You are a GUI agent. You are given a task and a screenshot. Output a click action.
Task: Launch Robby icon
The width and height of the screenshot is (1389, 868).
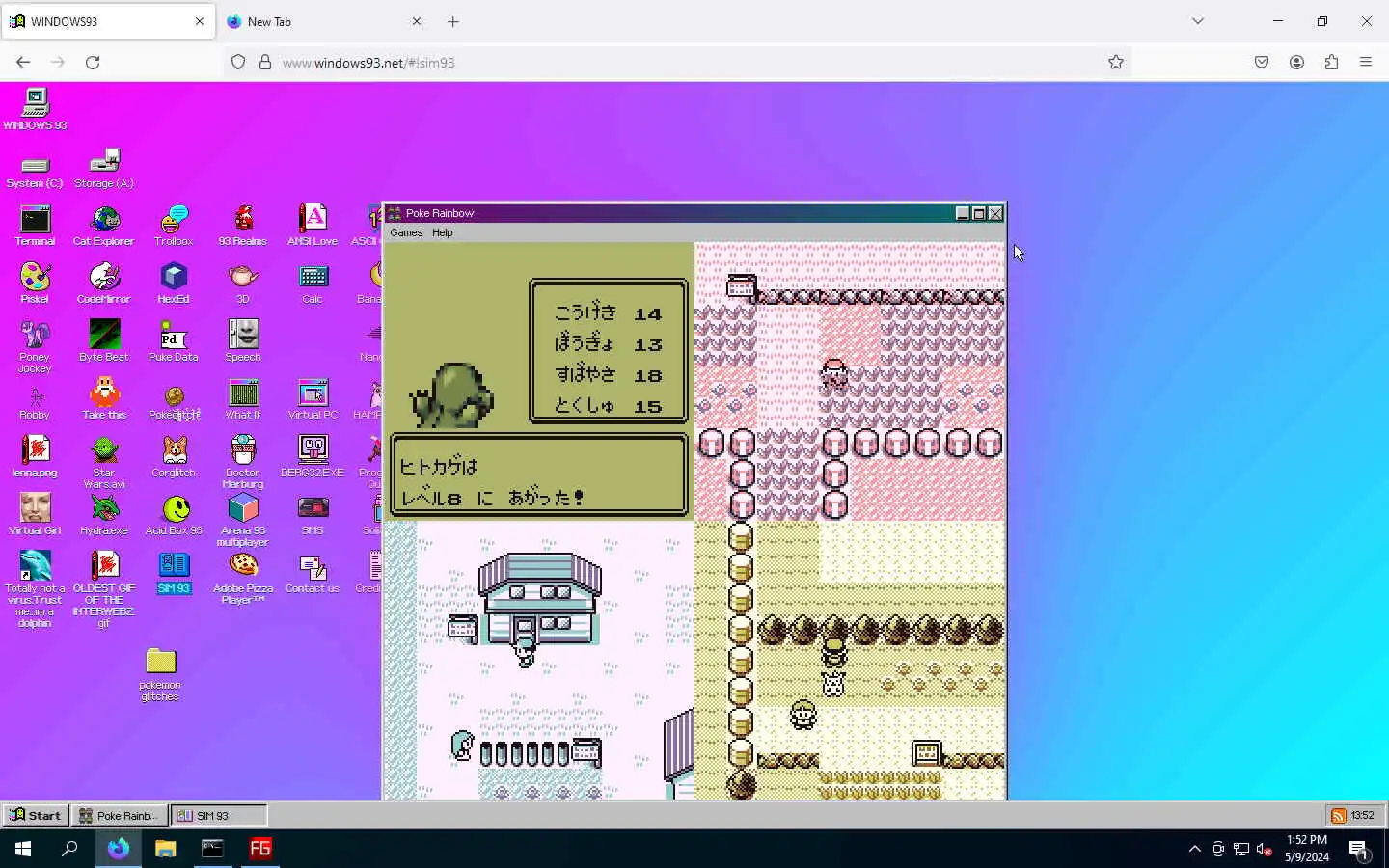pyautogui.click(x=35, y=400)
